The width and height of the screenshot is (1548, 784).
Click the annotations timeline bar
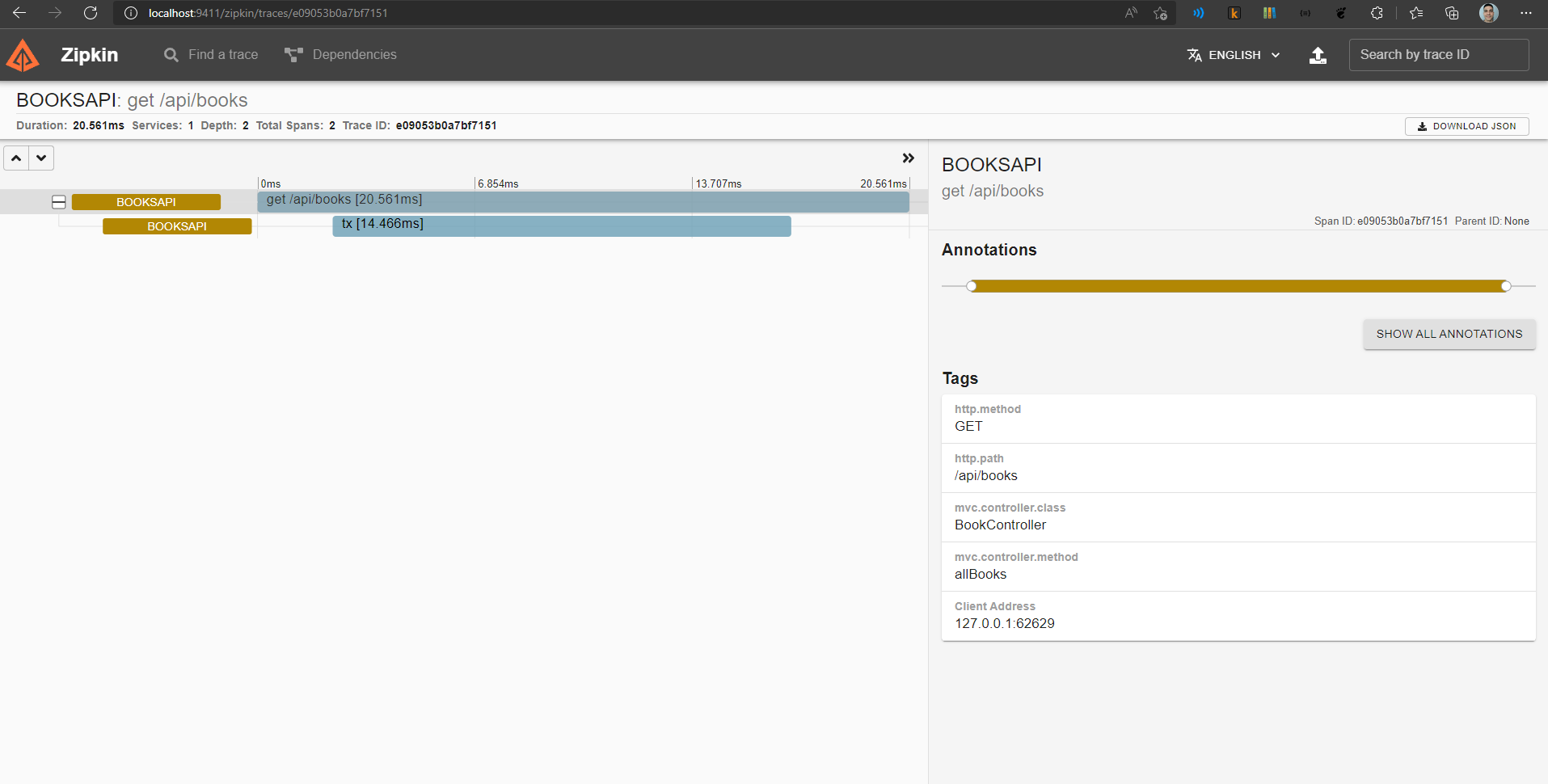[1238, 286]
